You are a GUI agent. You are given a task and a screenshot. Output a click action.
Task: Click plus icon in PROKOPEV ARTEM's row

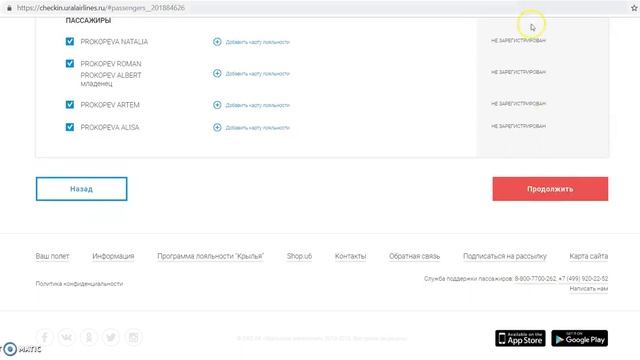pos(217,105)
